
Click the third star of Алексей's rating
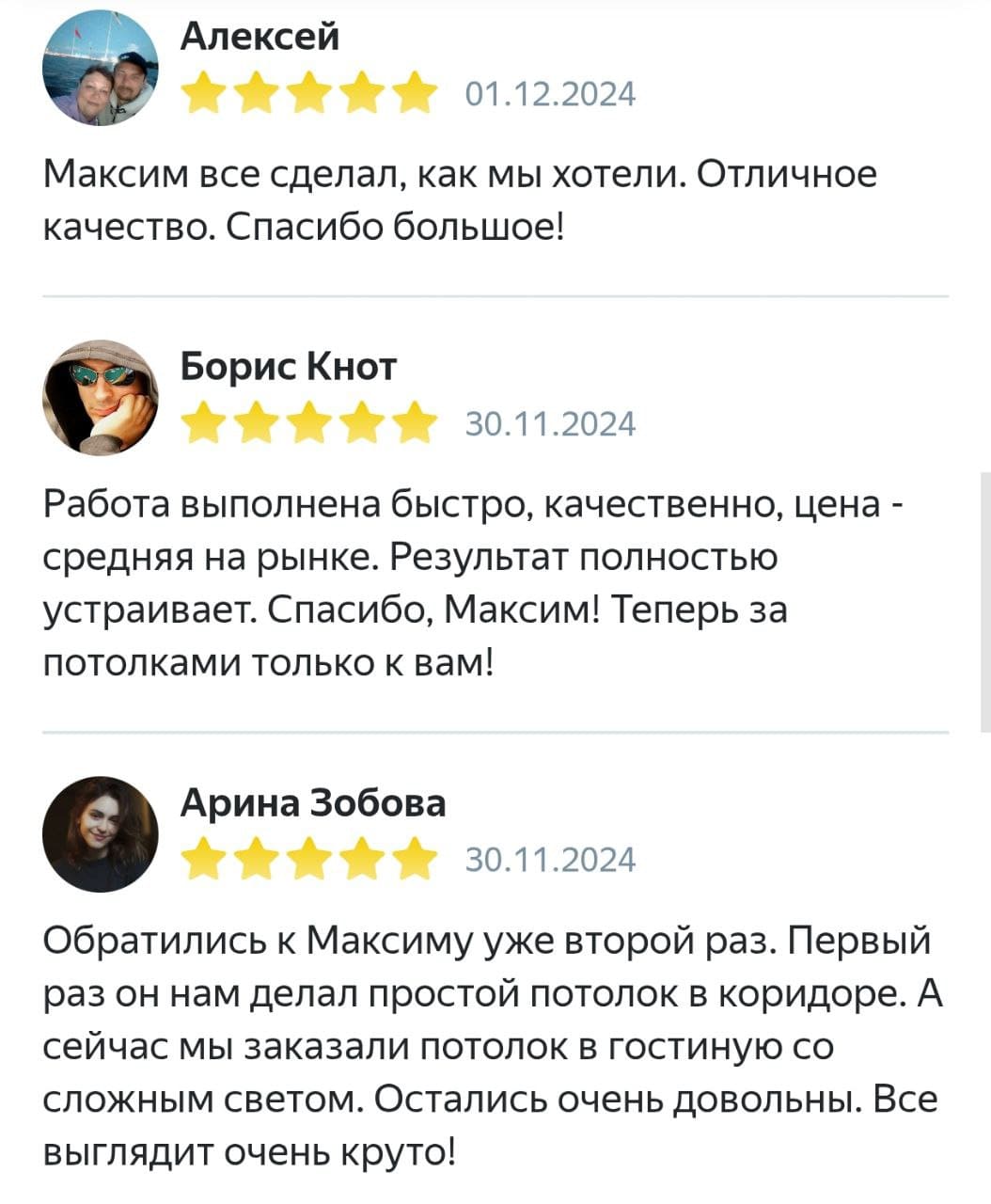coord(307,95)
